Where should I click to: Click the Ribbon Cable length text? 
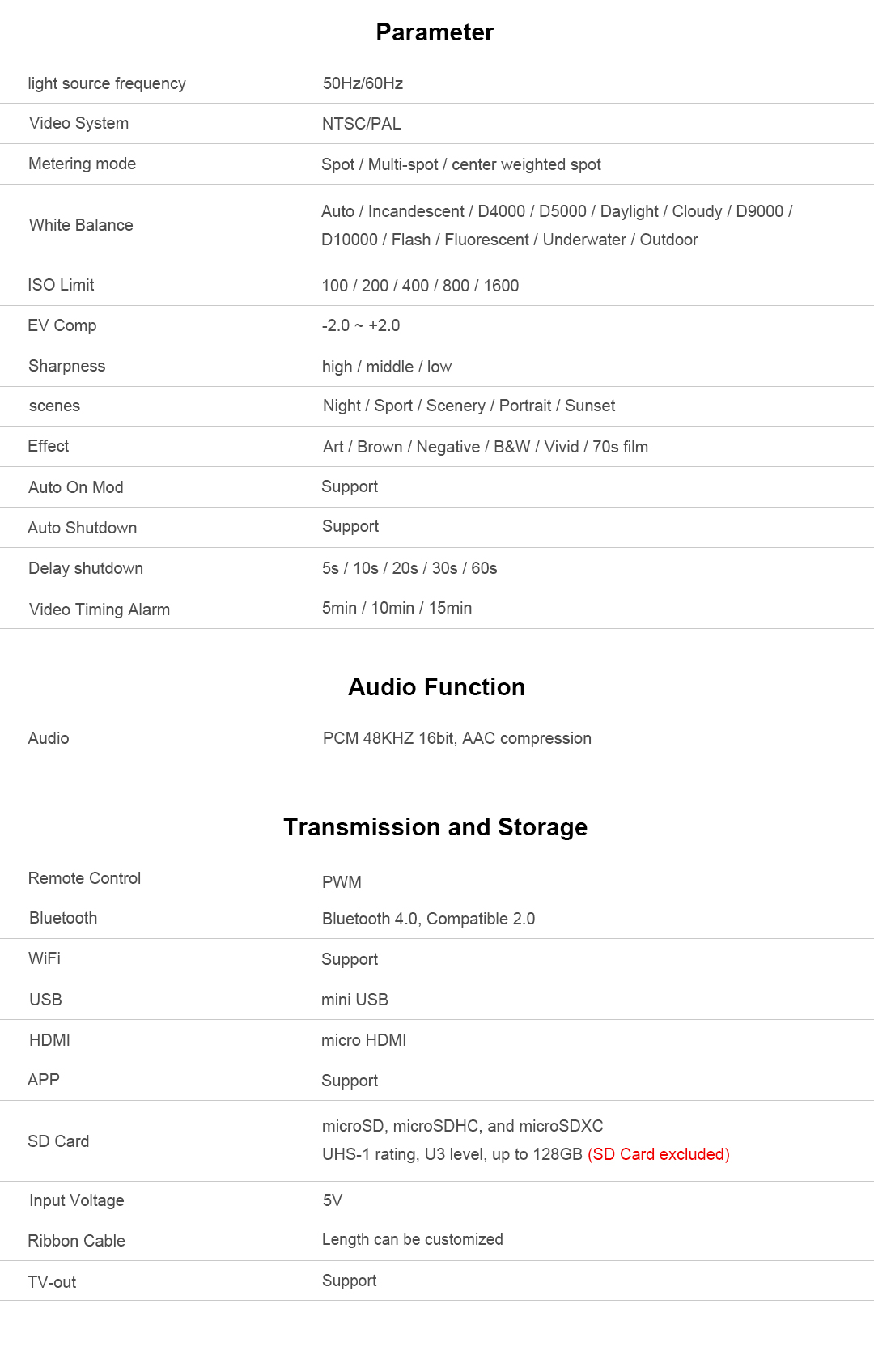[412, 1239]
